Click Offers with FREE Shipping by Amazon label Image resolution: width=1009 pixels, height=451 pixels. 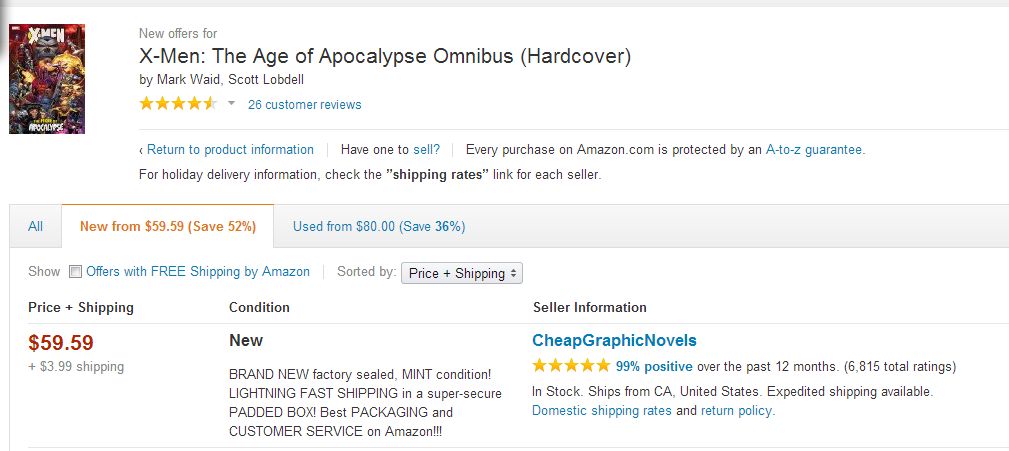[x=198, y=272]
